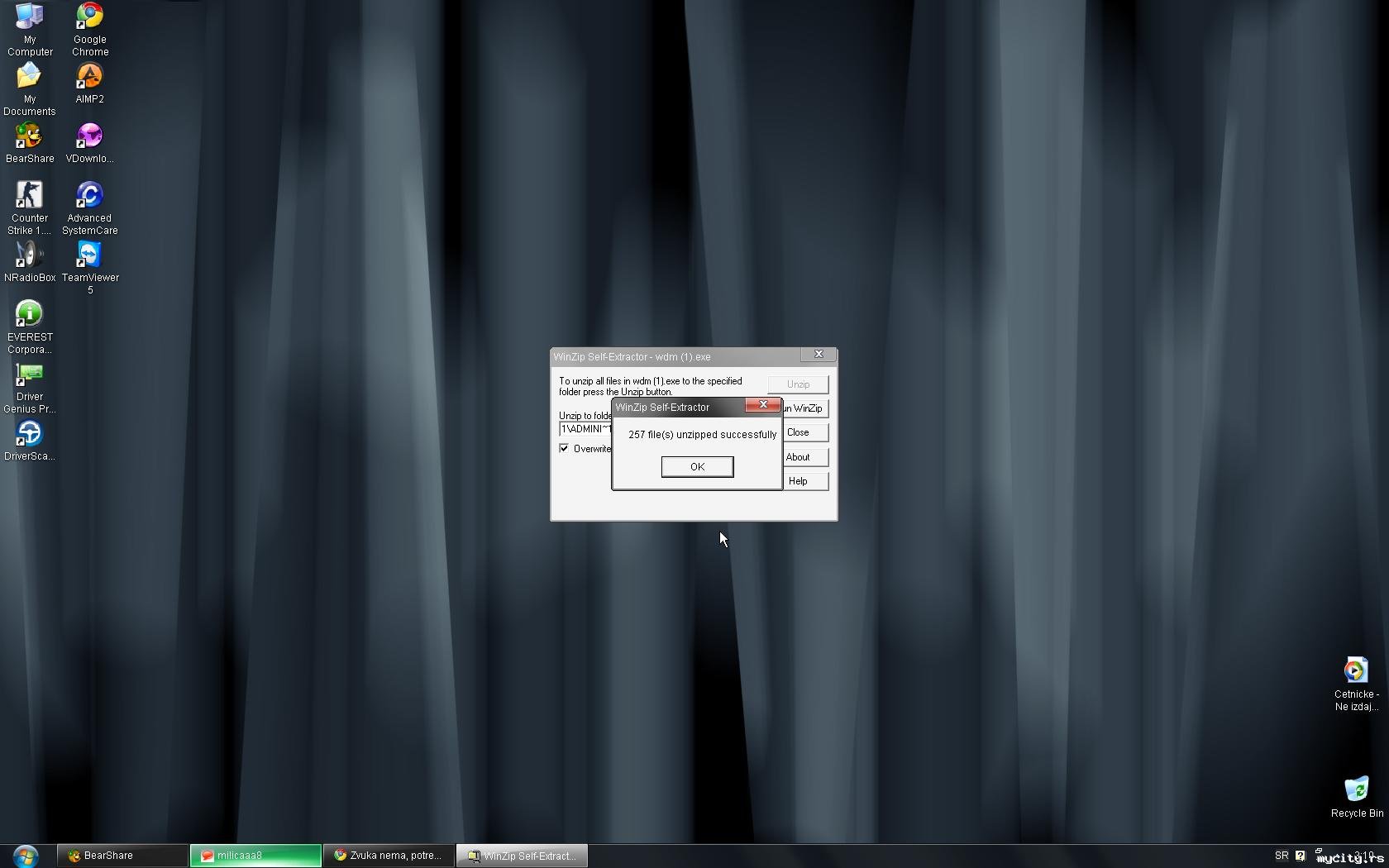Image resolution: width=1389 pixels, height=868 pixels.
Task: Click the Unzip to folder path field
Action: pyautogui.click(x=585, y=429)
